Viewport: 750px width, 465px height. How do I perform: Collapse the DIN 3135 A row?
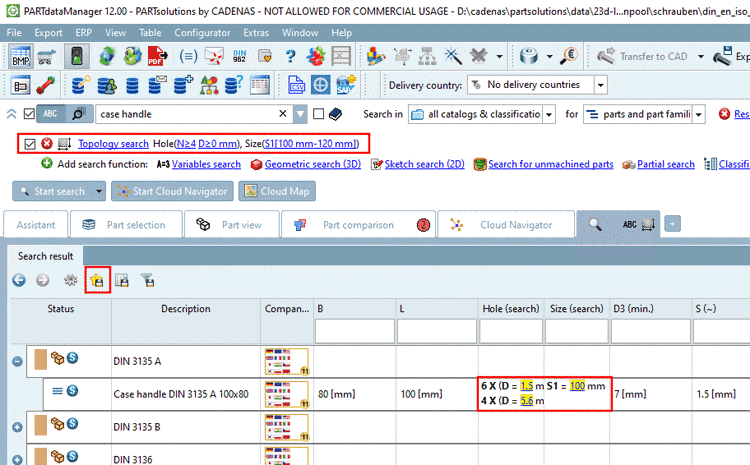click(17, 361)
